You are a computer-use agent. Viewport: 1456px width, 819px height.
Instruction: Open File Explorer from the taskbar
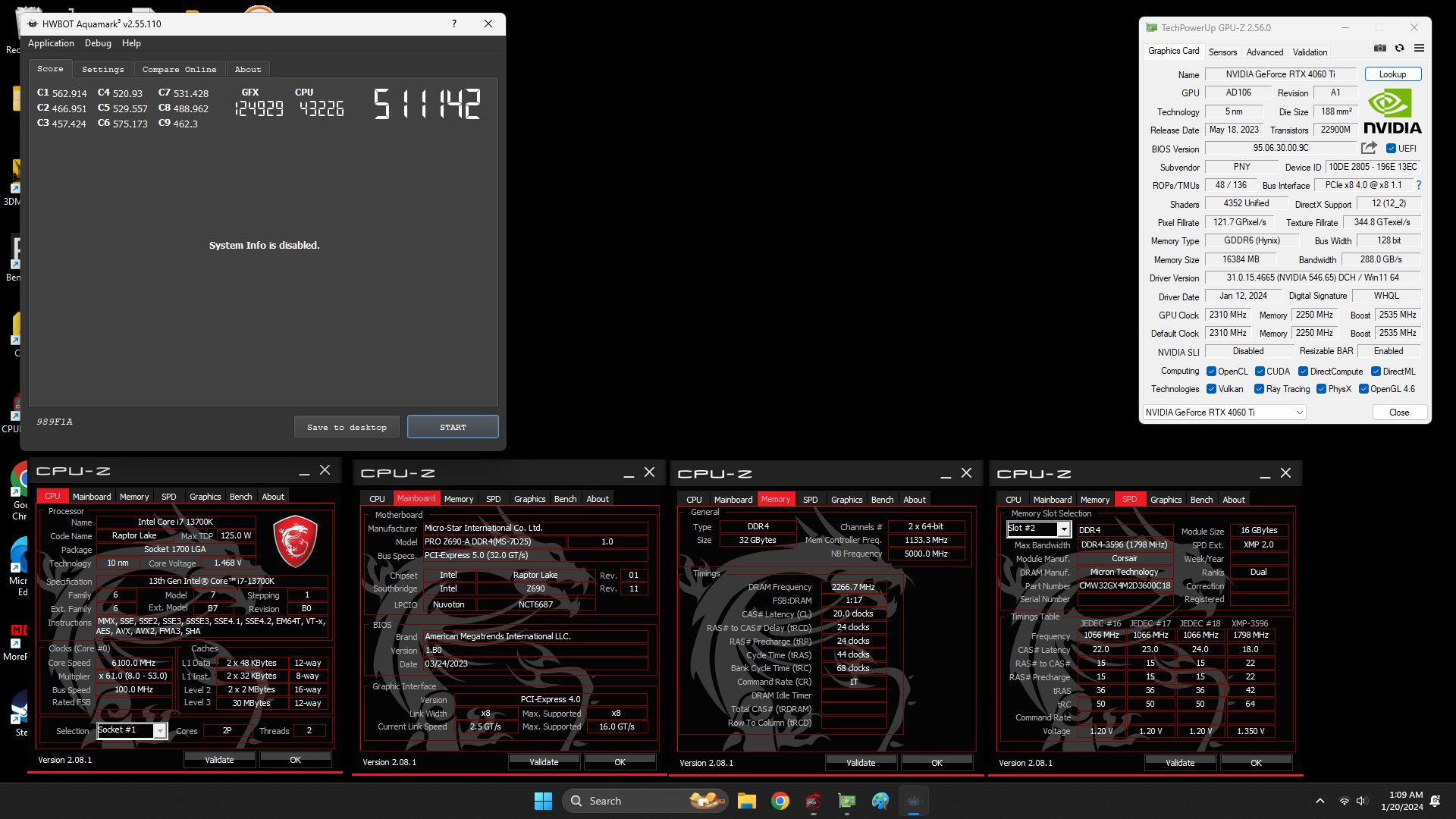[x=747, y=801]
